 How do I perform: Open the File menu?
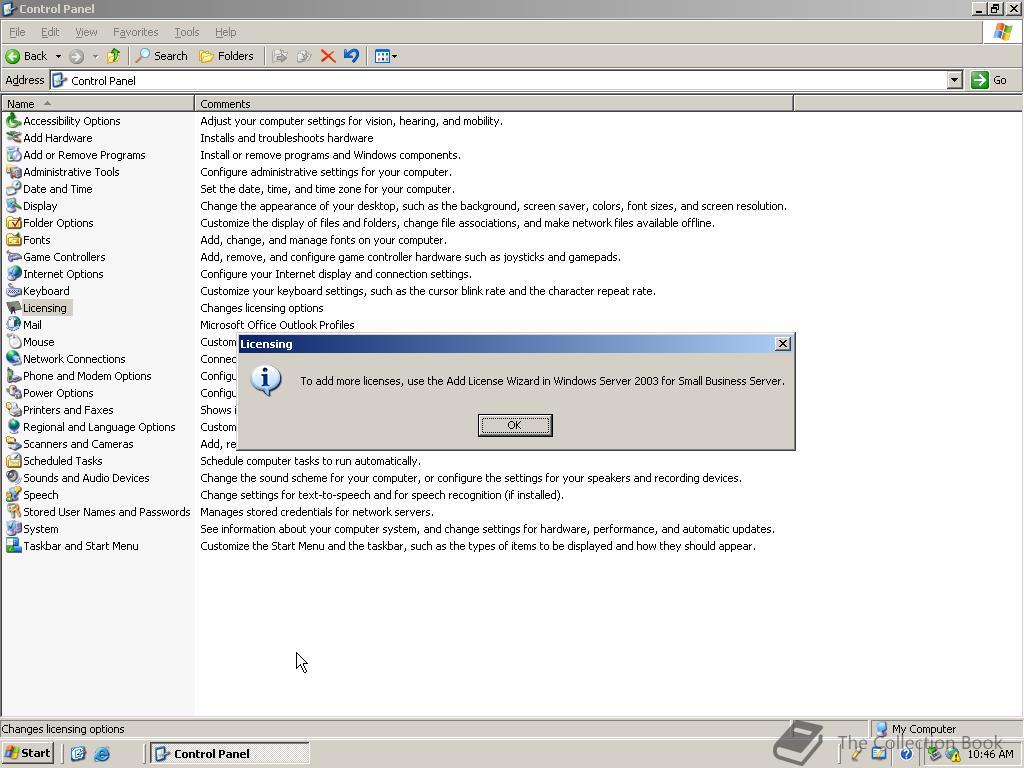tap(17, 32)
